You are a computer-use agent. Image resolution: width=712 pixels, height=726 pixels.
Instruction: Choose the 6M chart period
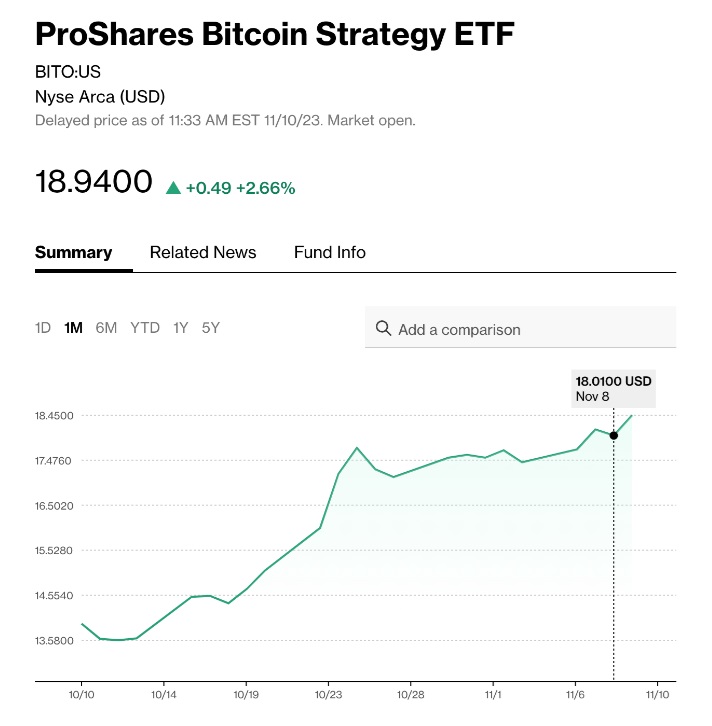(106, 328)
